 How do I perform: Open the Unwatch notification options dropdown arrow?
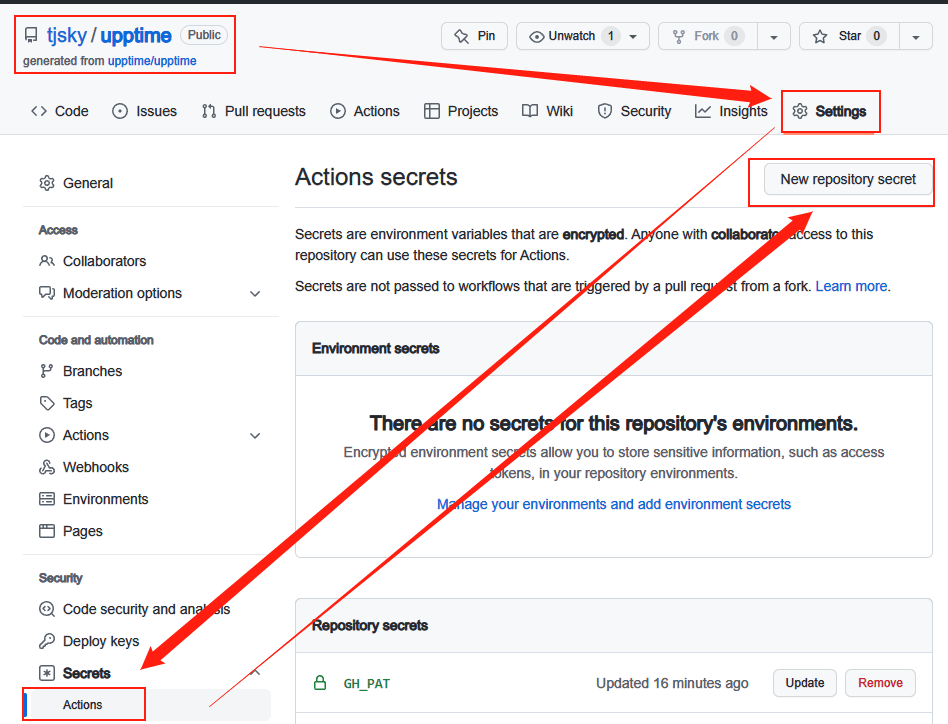coord(633,37)
